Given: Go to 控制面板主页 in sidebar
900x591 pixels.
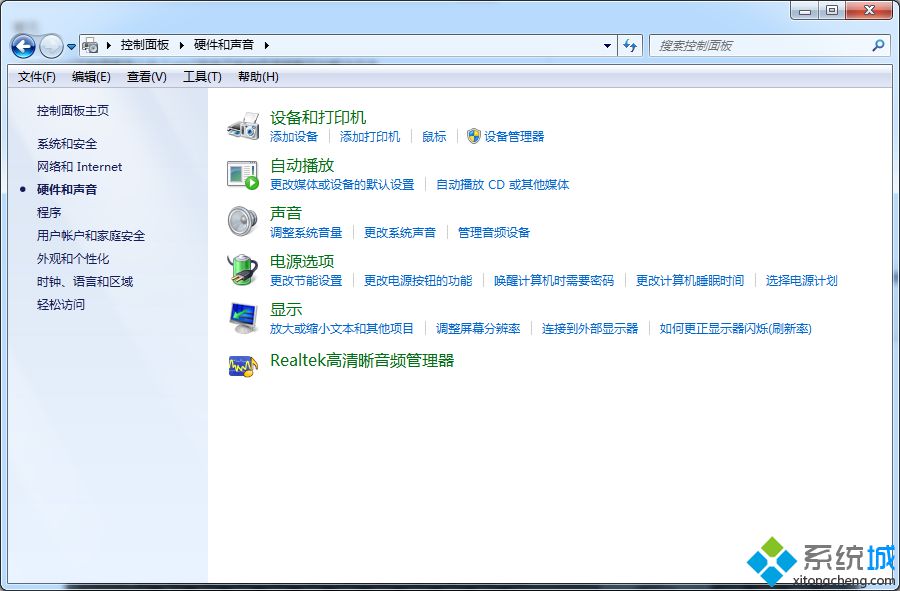Looking at the screenshot, I should click(73, 110).
